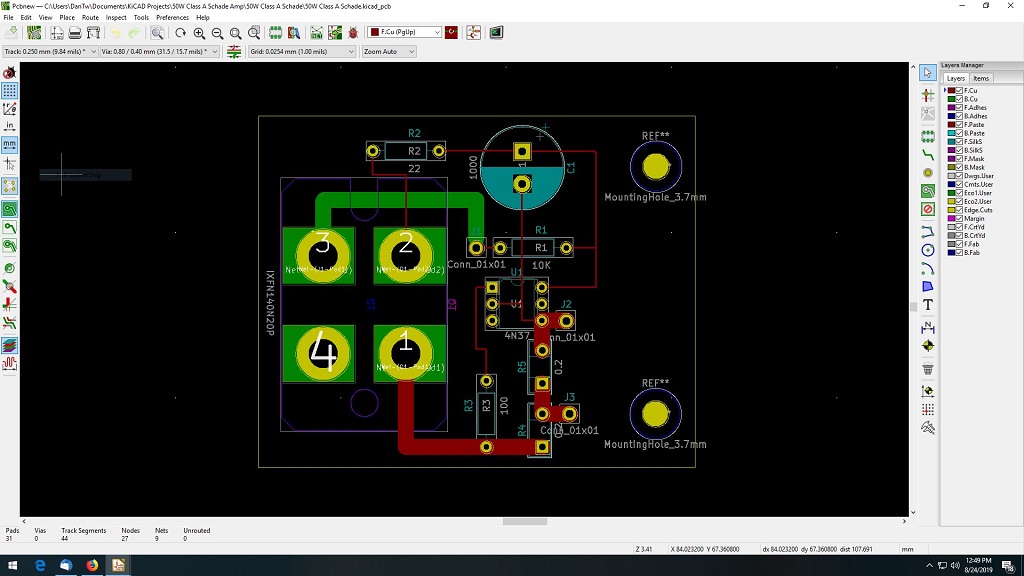The image size is (1024, 576).
Task: Toggle board ratsnest display
Action: pos(10,186)
